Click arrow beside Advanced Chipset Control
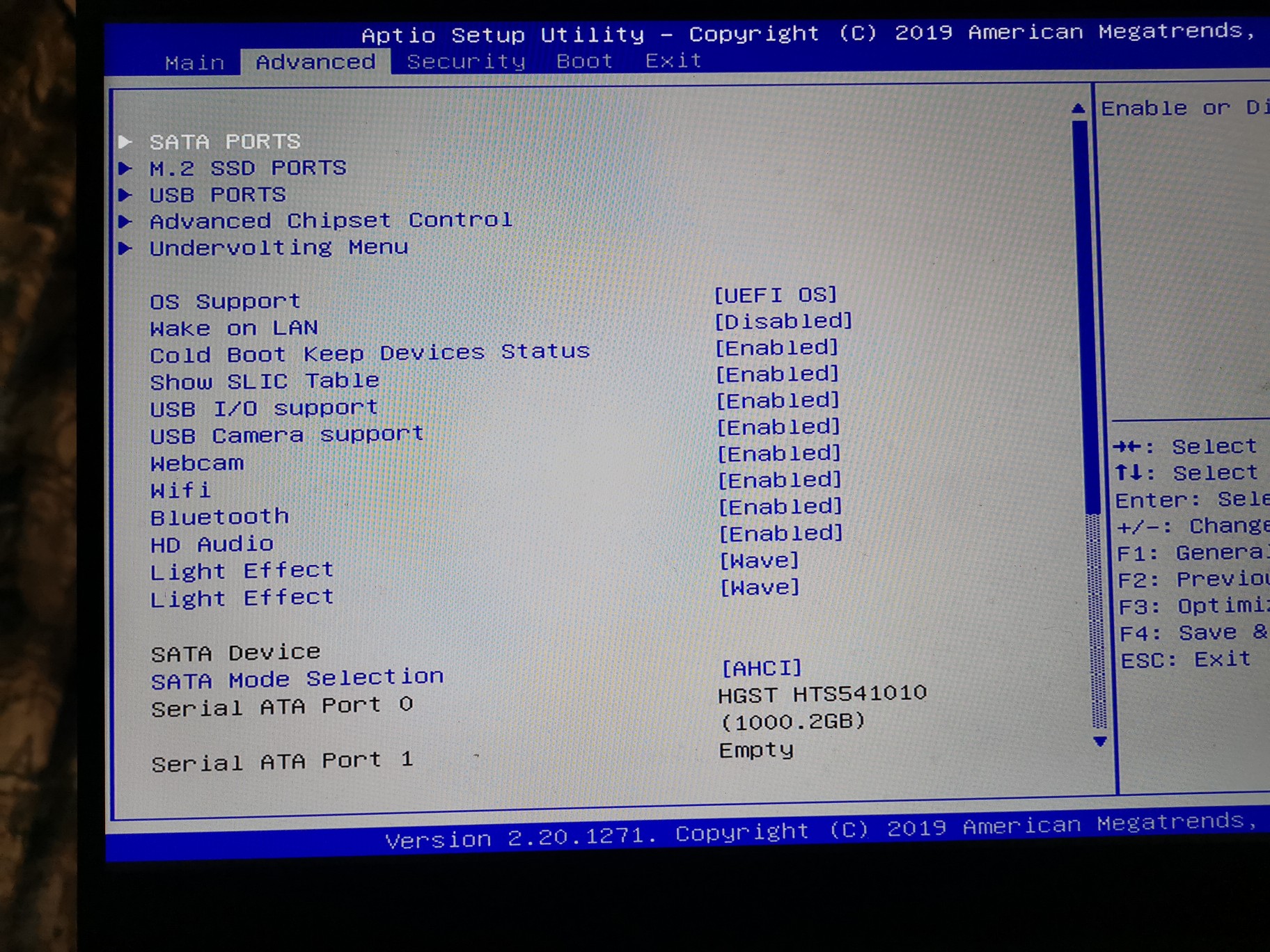The width and height of the screenshot is (1270, 952). (x=125, y=221)
